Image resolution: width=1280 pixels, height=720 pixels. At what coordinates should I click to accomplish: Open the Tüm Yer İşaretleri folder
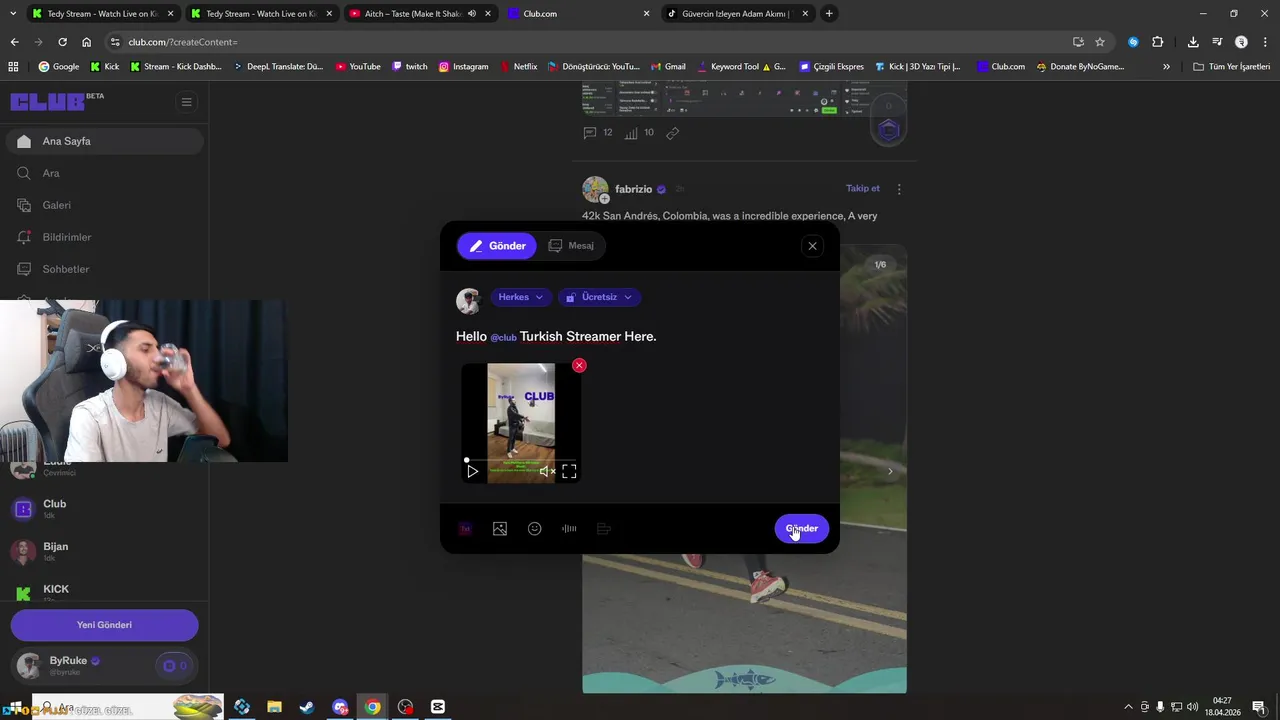[1231, 67]
